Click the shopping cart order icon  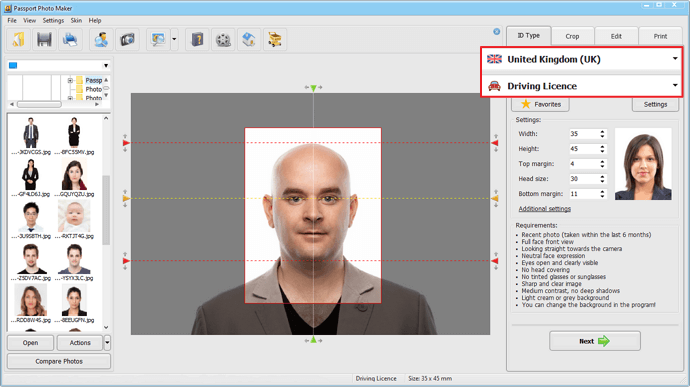coord(275,40)
